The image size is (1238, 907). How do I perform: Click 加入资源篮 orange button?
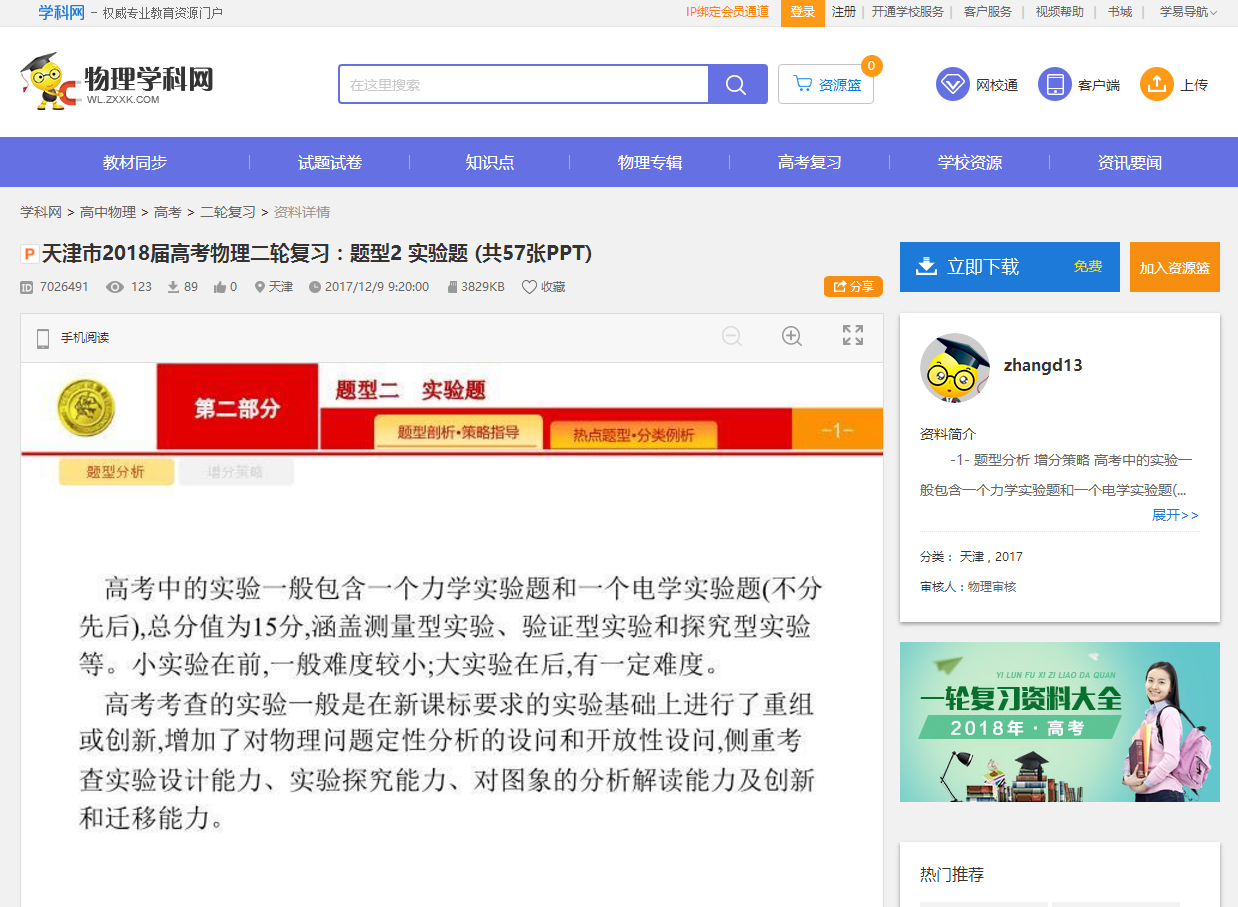click(1174, 268)
